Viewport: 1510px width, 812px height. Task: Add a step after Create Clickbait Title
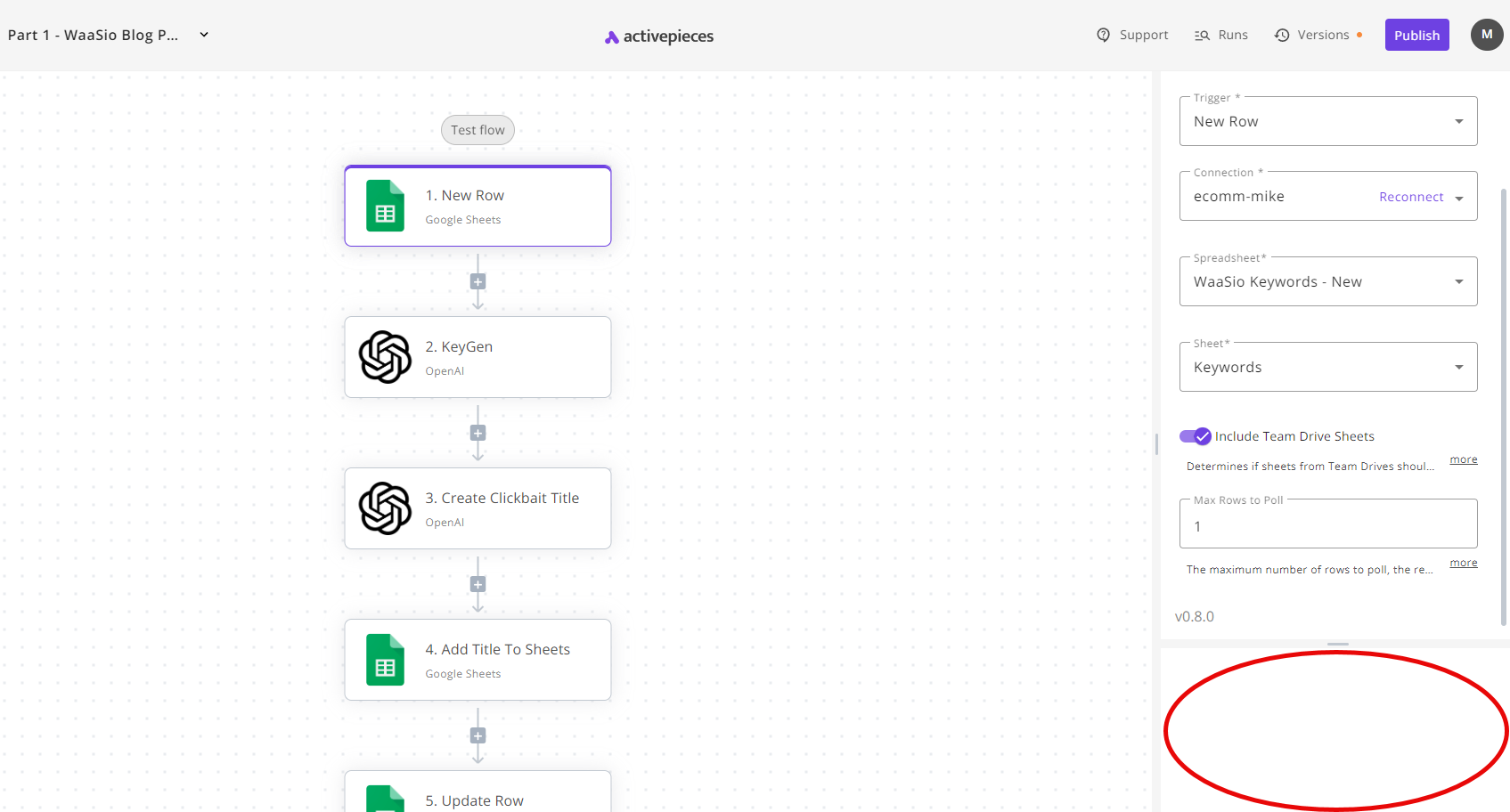477,584
